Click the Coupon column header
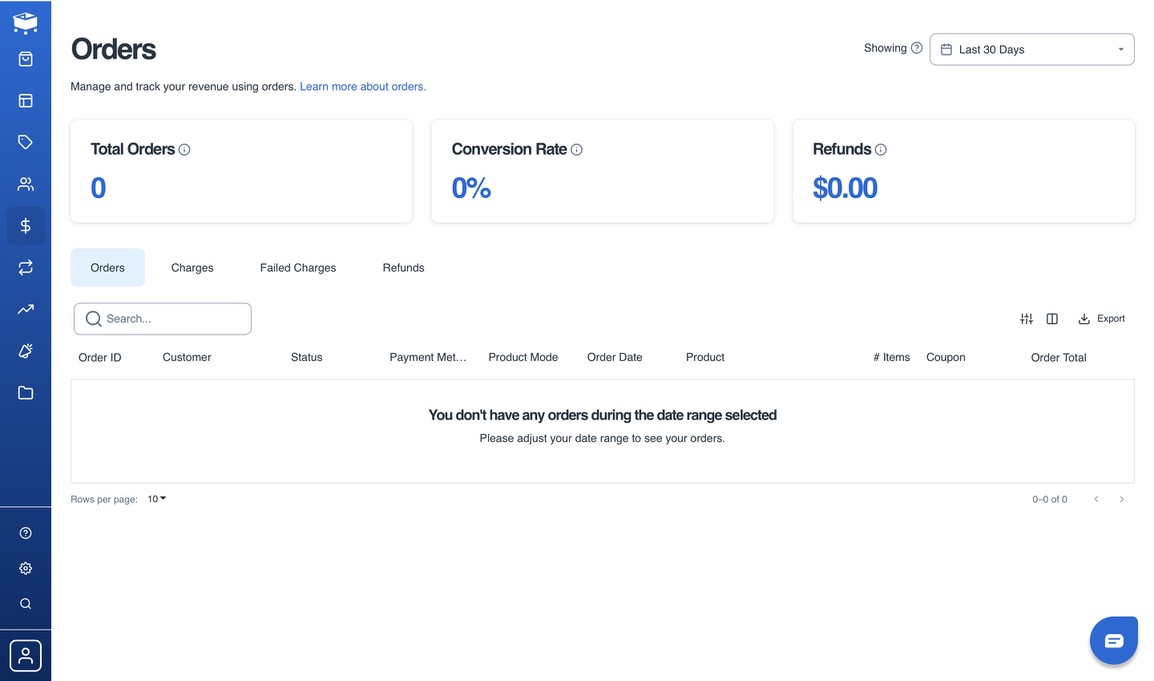The height and width of the screenshot is (681, 1154). (x=946, y=358)
